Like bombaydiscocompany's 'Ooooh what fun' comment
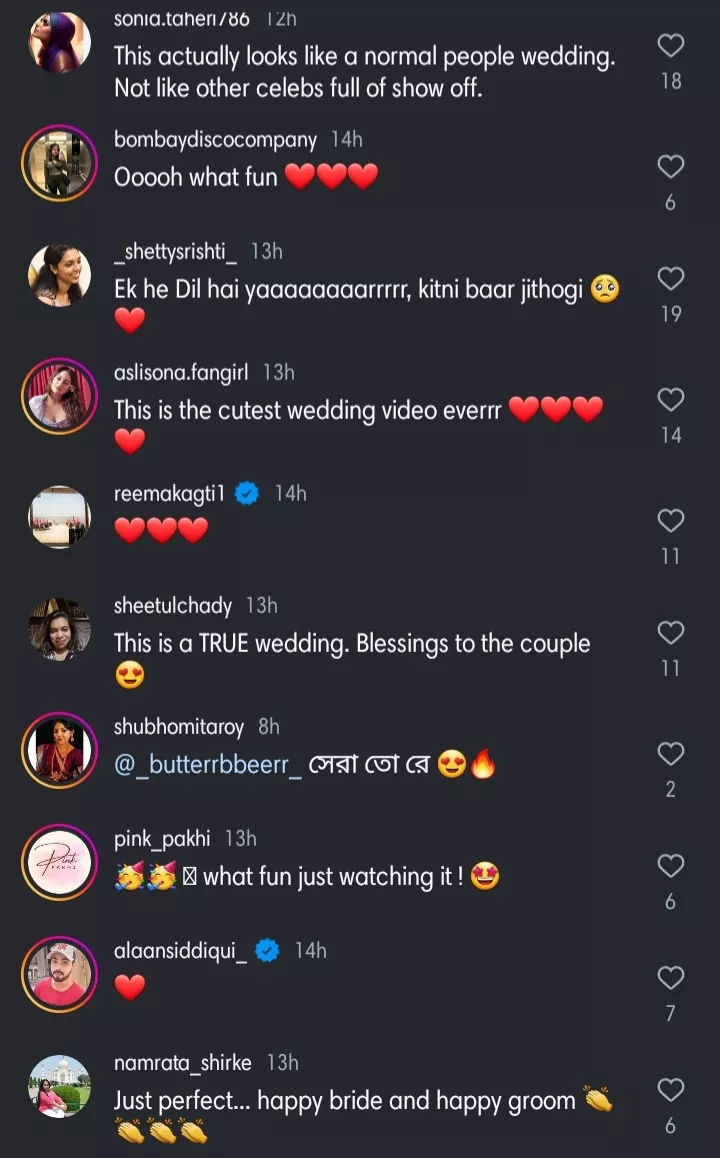This screenshot has height=1158, width=720. tap(671, 167)
